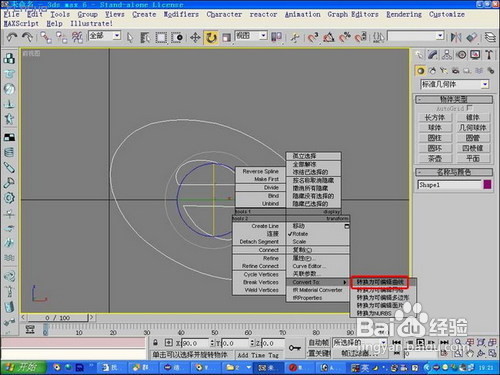The image size is (500, 375).
Task: Click the Set Keys large key icon
Action: tap(295, 348)
